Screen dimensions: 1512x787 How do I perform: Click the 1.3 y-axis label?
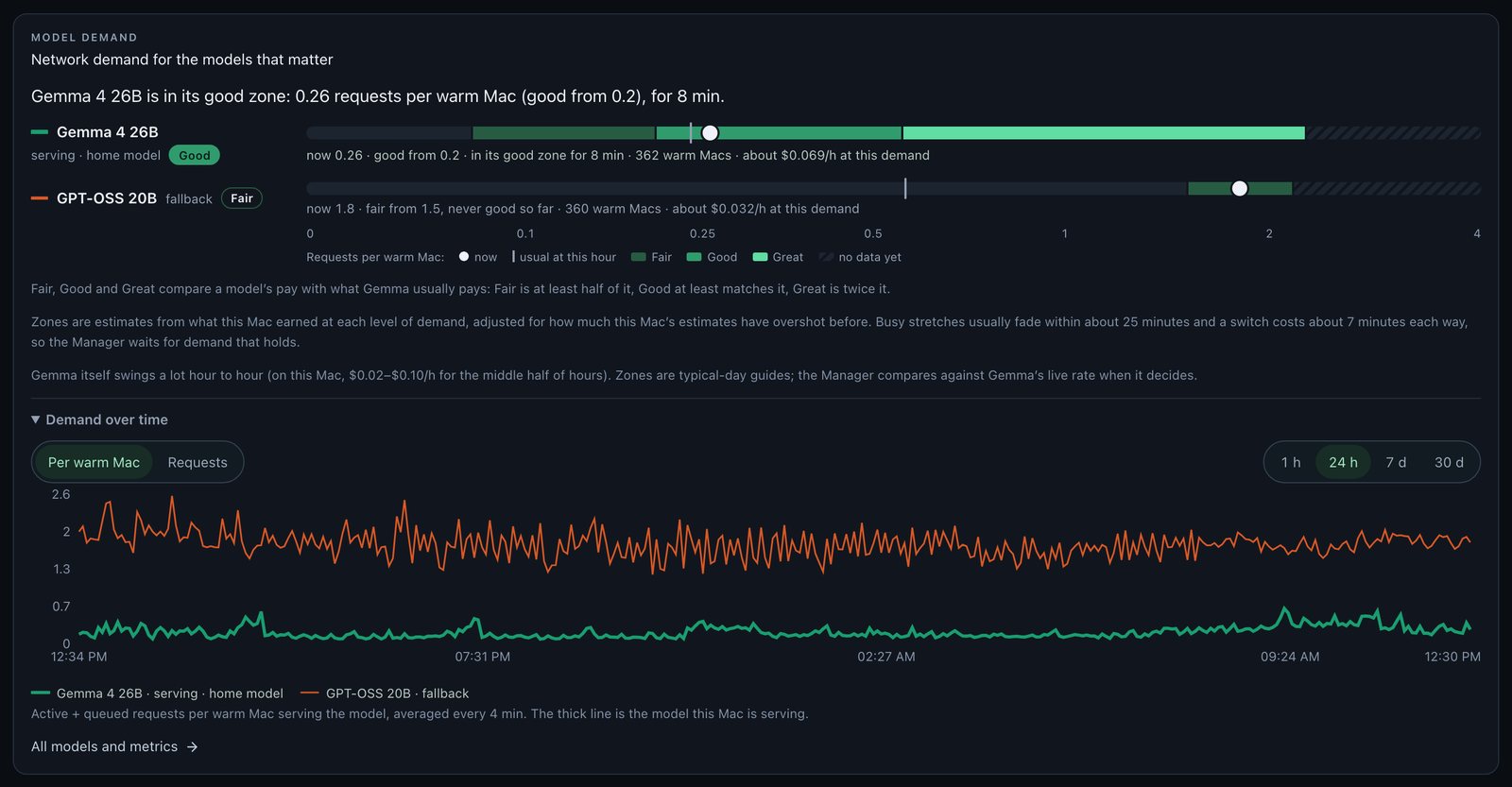[61, 569]
